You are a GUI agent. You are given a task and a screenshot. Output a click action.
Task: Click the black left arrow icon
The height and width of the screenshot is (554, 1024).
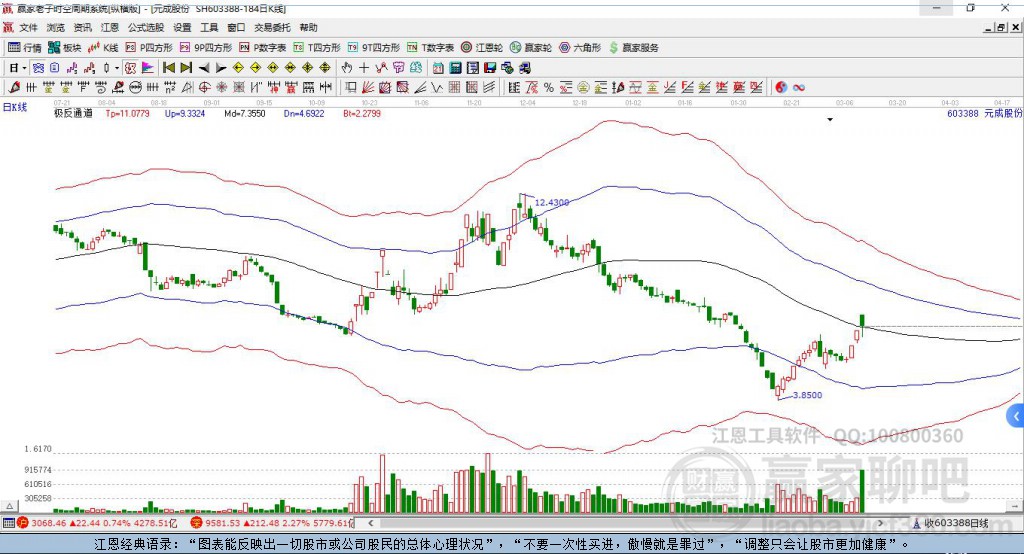tap(204, 67)
